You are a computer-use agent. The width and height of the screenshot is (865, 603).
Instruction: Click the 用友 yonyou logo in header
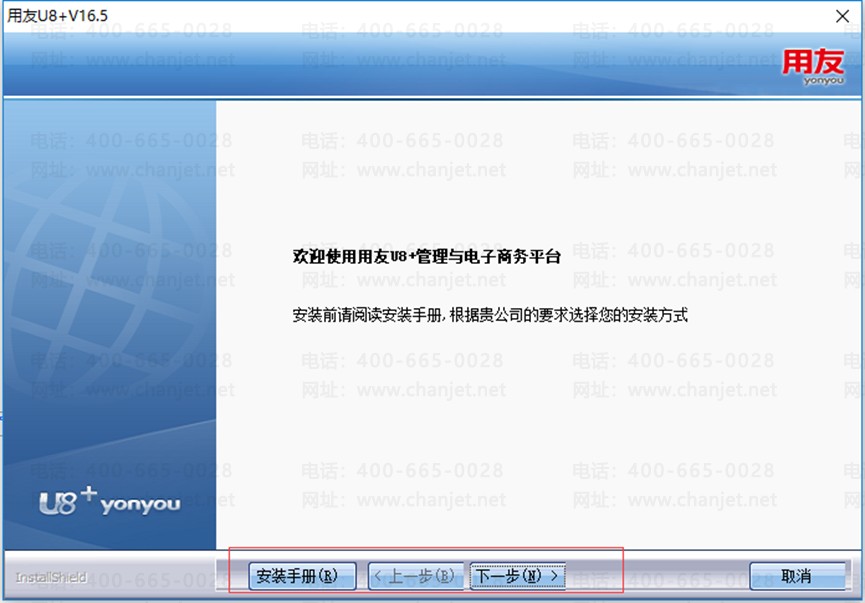pos(813,67)
